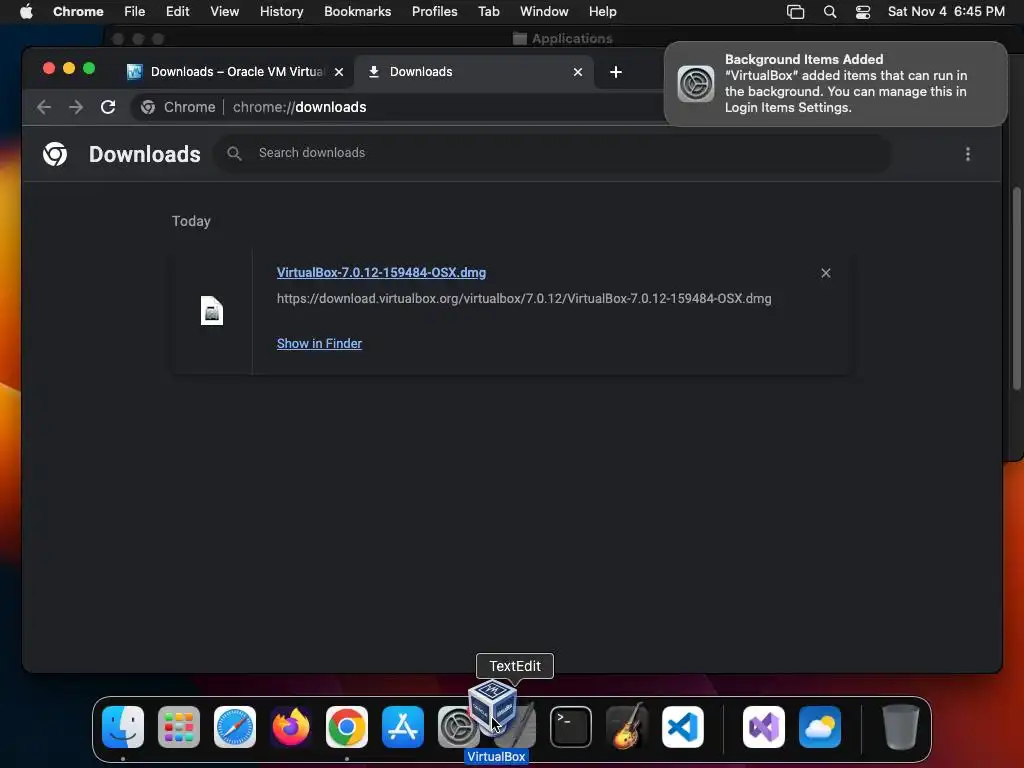The width and height of the screenshot is (1024, 768).
Task: Click the DMG file icon in the download card
Action: 212,311
